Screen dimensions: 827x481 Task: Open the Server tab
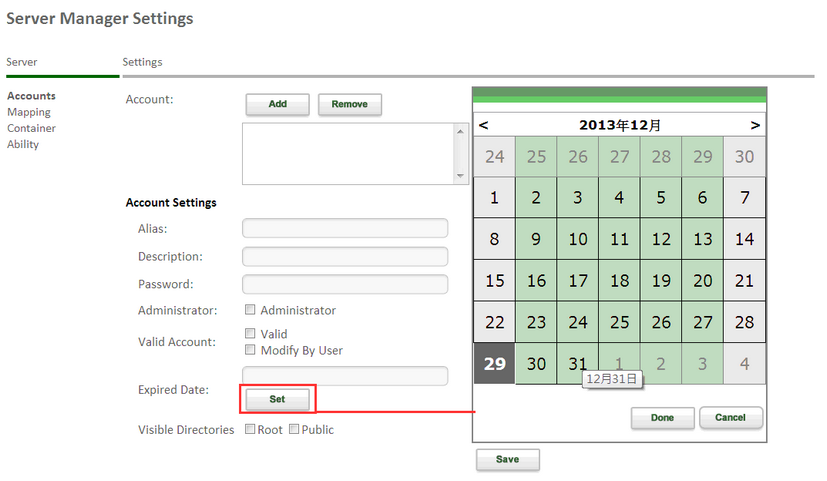[x=22, y=62]
